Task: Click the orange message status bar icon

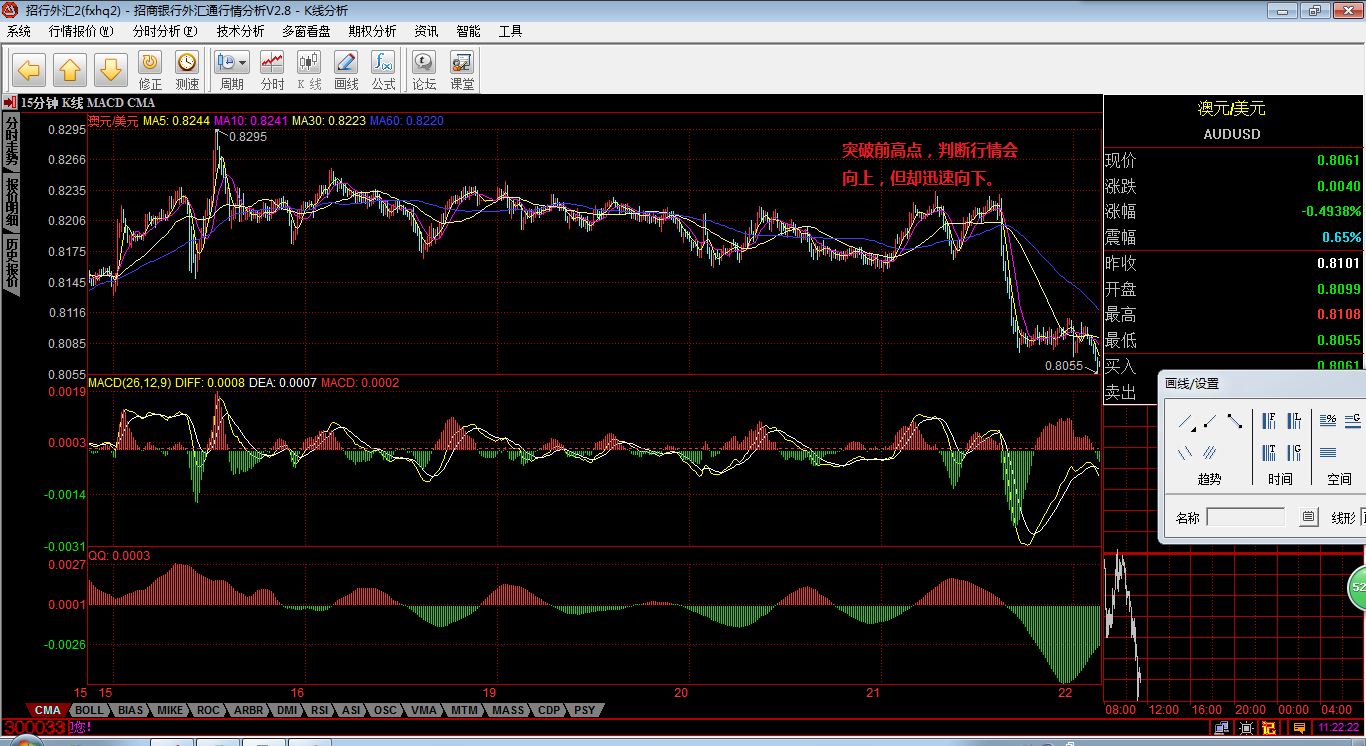Action: coord(1299,728)
